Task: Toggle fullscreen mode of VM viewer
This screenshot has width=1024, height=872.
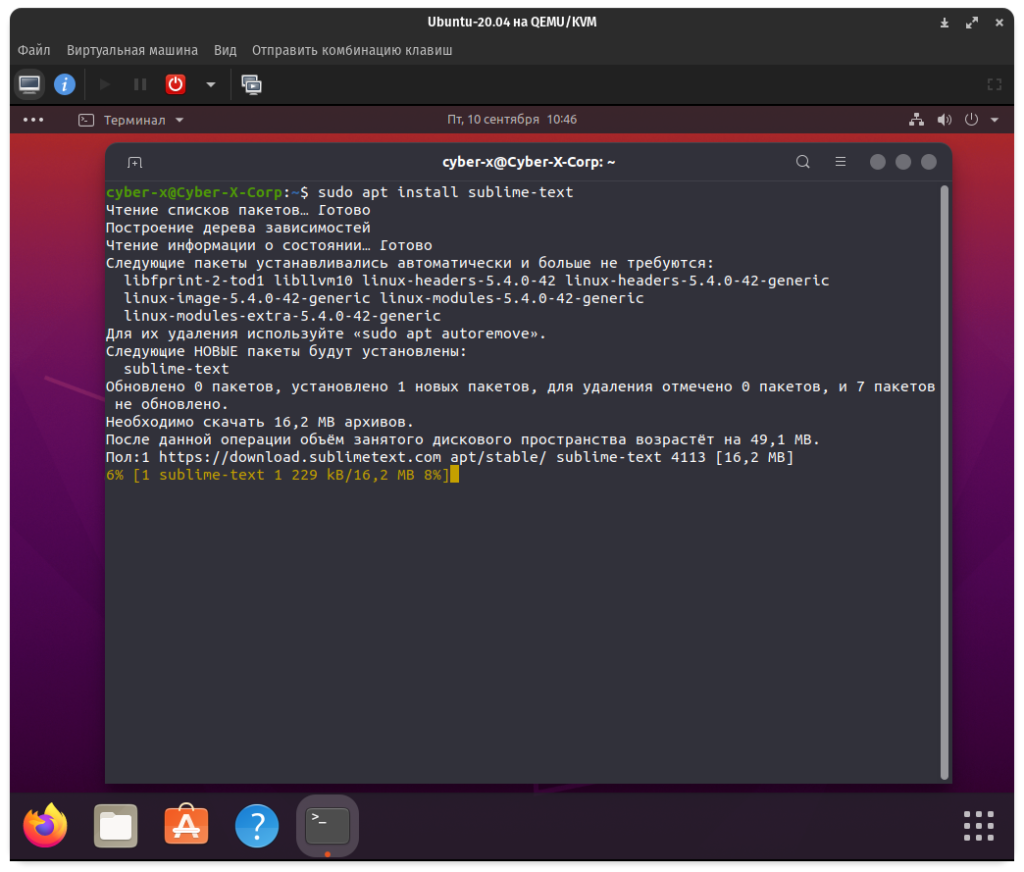Action: click(x=994, y=84)
